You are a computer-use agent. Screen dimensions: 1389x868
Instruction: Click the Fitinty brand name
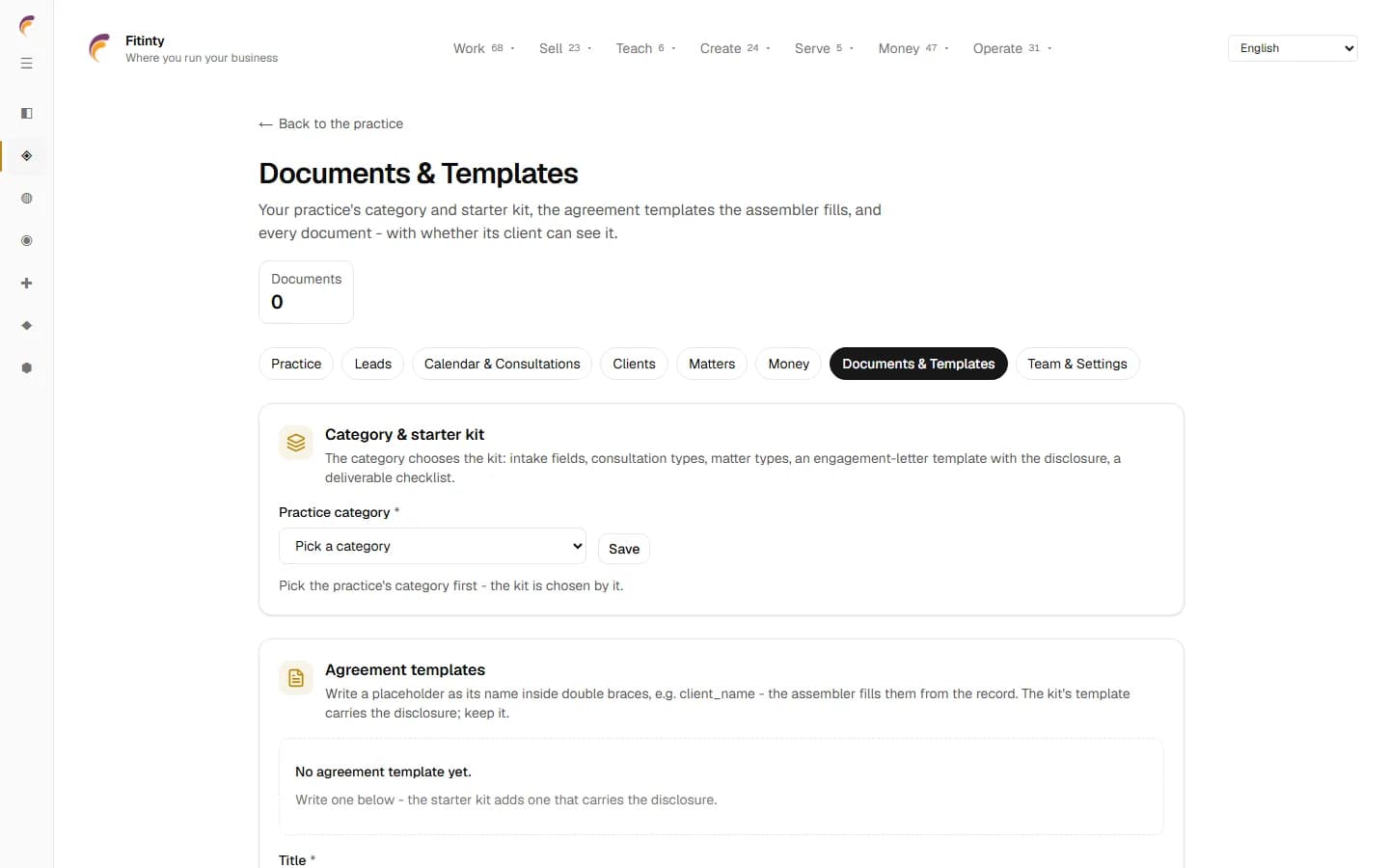[x=145, y=41]
